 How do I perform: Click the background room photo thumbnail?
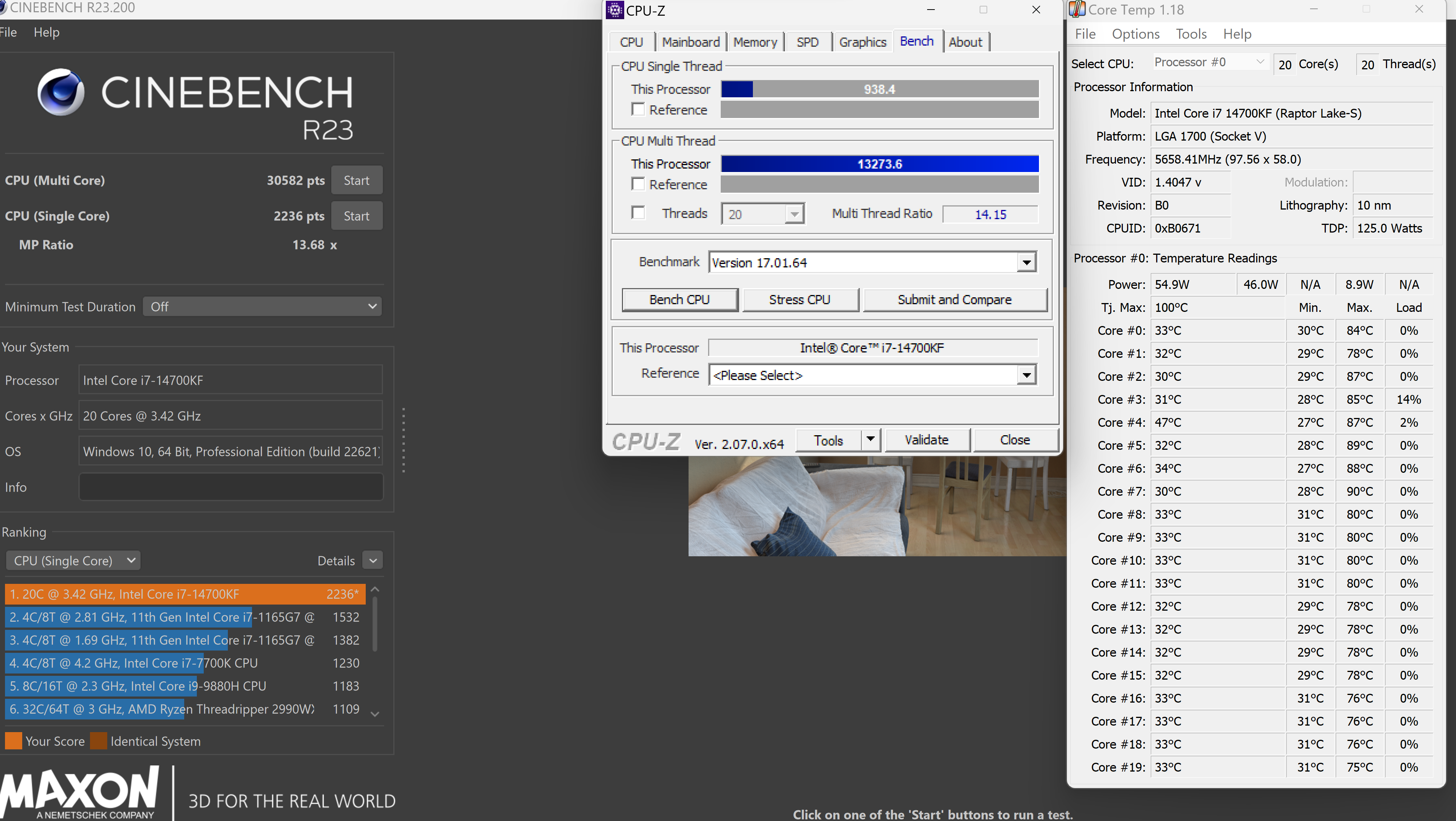[x=877, y=506]
